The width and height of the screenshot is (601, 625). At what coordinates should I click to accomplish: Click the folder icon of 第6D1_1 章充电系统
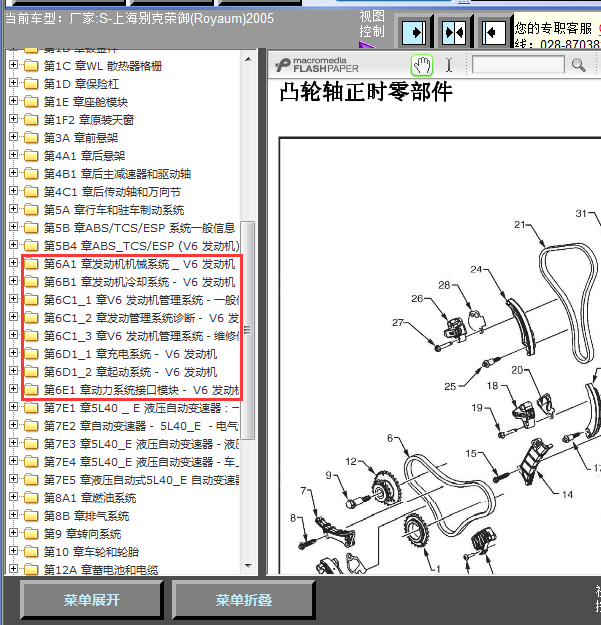tap(31, 354)
